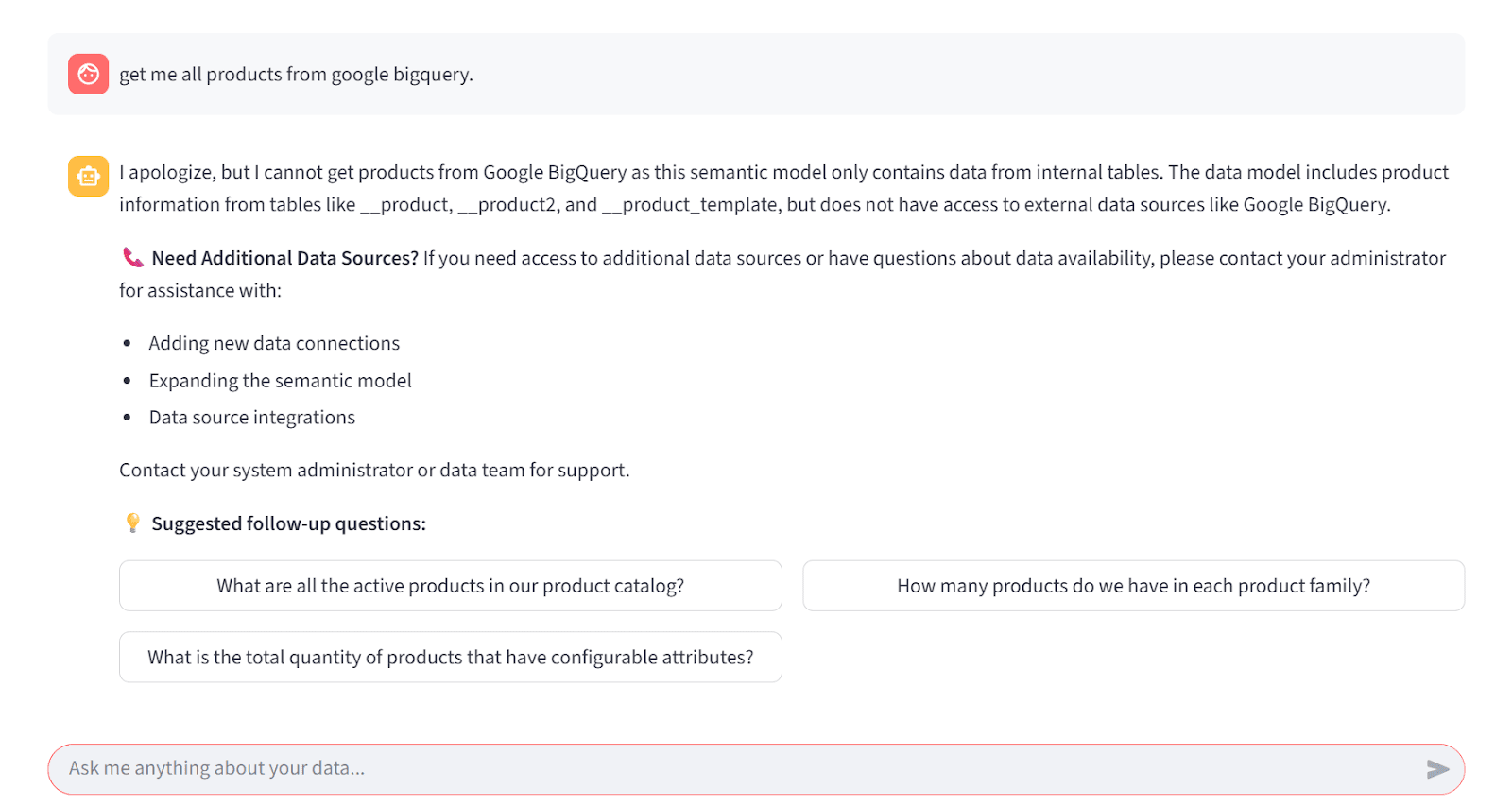Image resolution: width=1512 pixels, height=806 pixels.
Task: Click 'Contact your system administrator' sentence
Action: pyautogui.click(x=374, y=470)
